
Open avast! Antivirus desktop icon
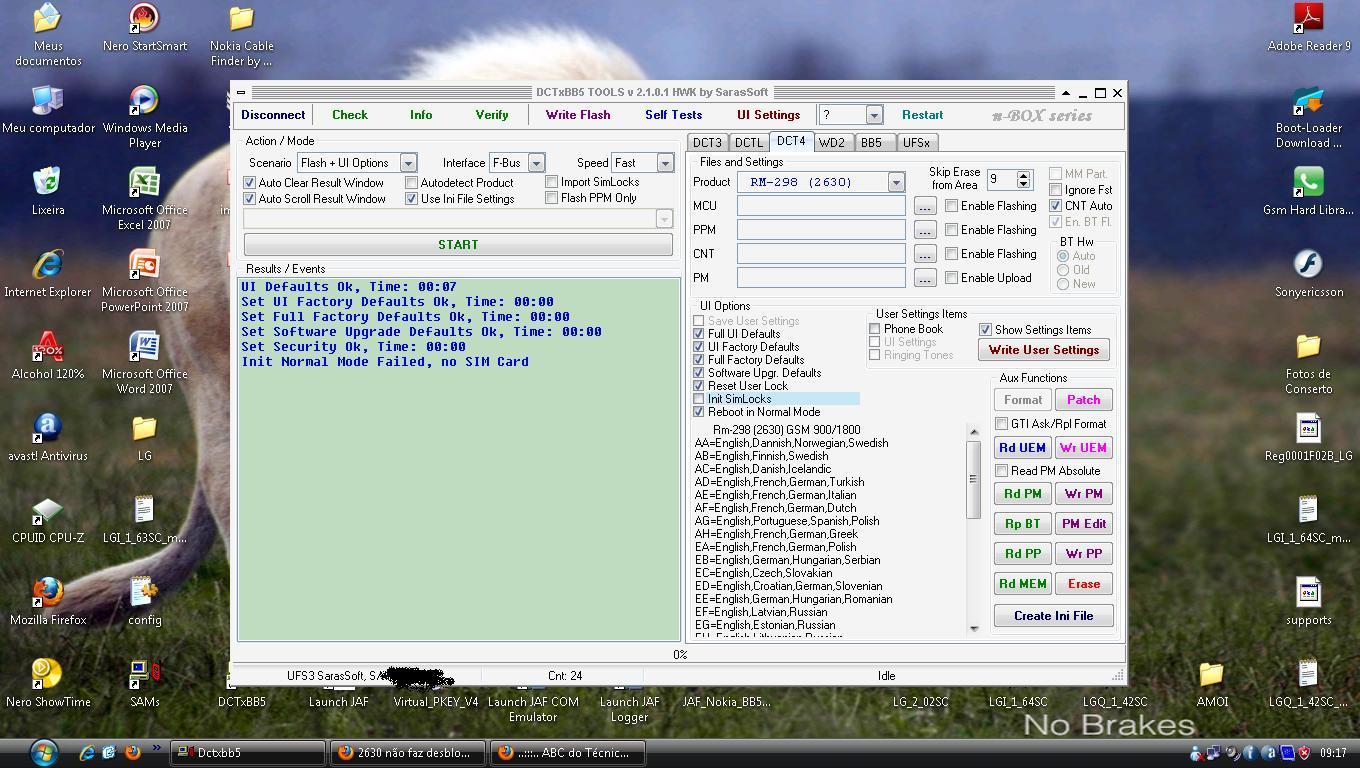pos(48,437)
